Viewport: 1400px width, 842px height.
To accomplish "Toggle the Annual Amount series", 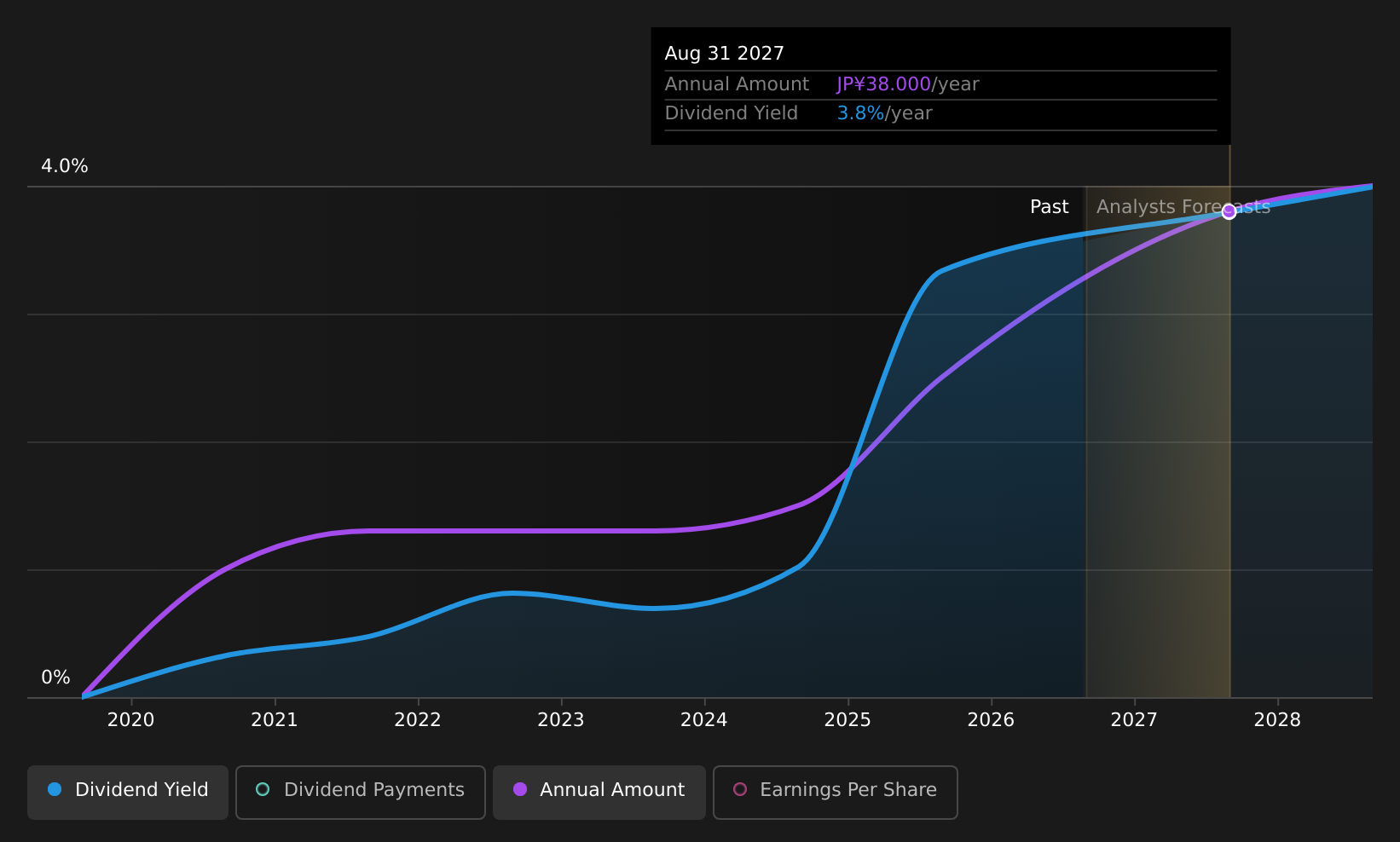I will point(599,792).
